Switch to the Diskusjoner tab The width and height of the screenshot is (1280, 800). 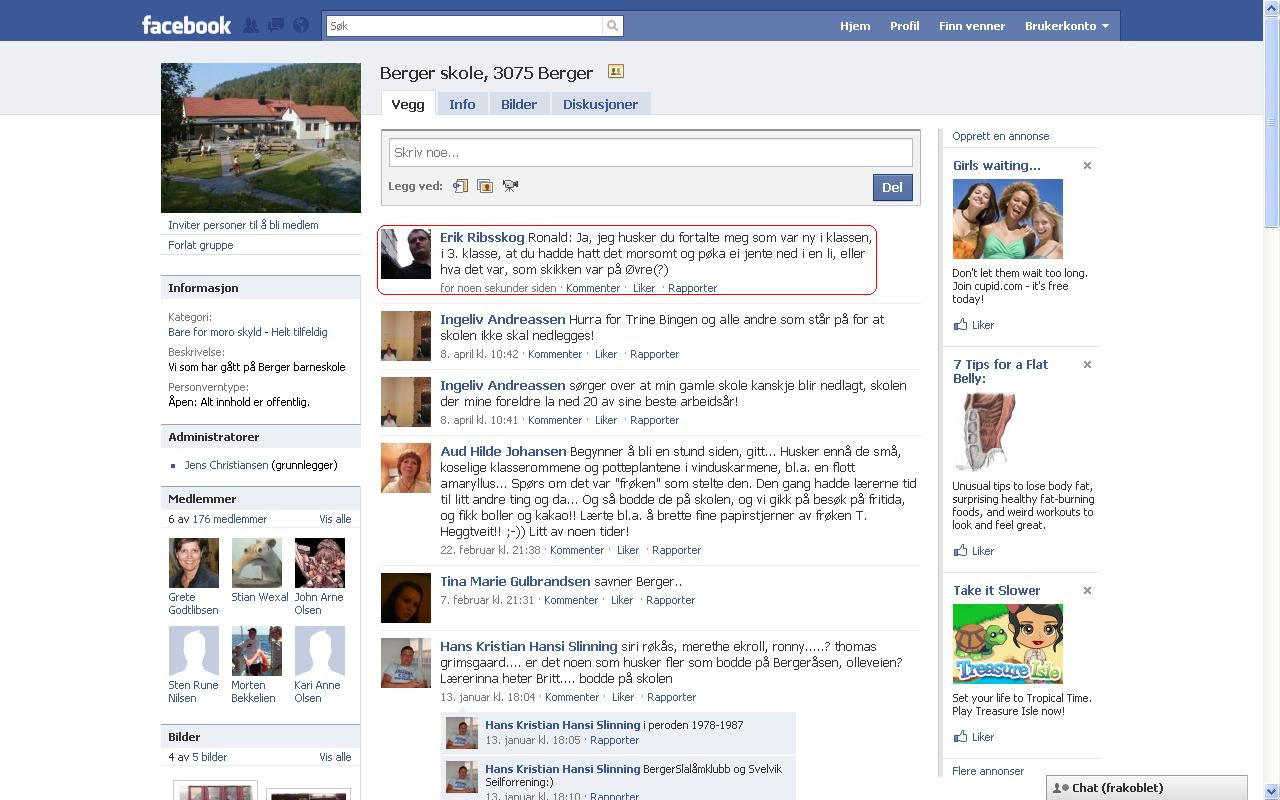click(600, 104)
